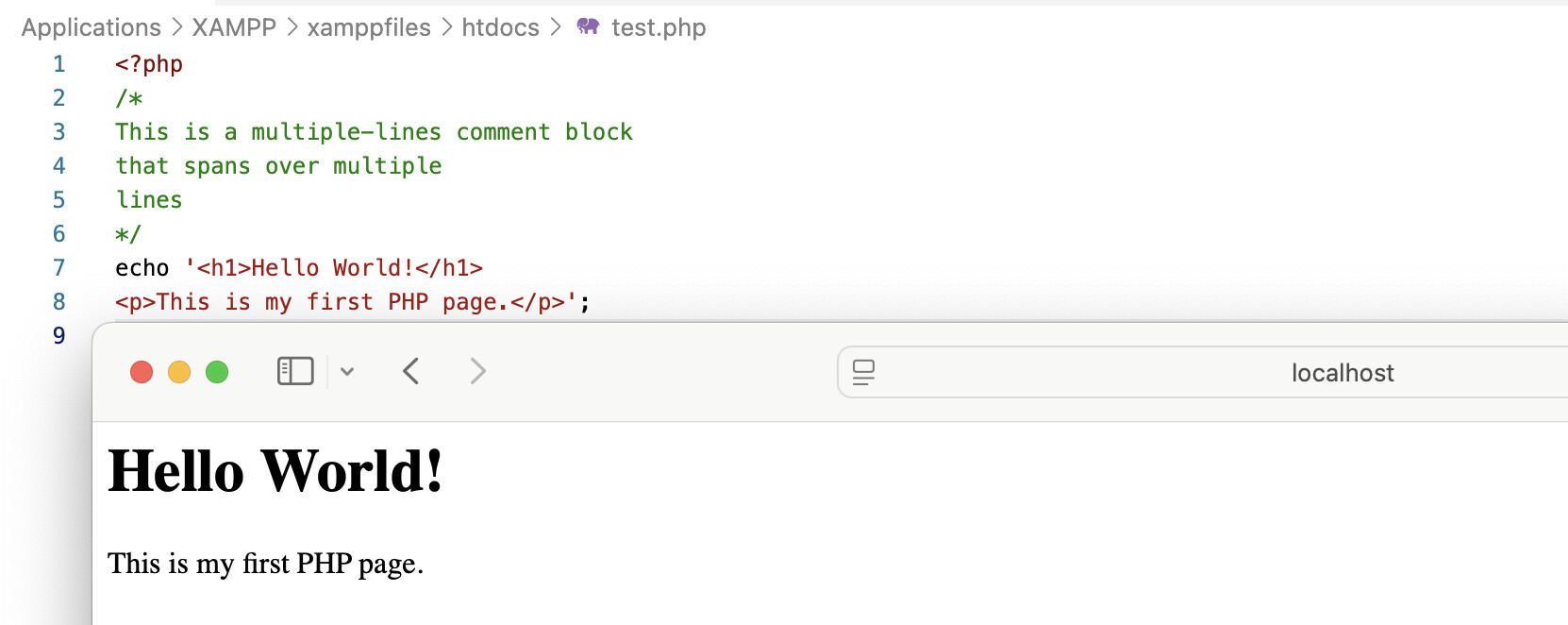Toggle the Safari sidebar icon
The image size is (1568, 625).
295,371
